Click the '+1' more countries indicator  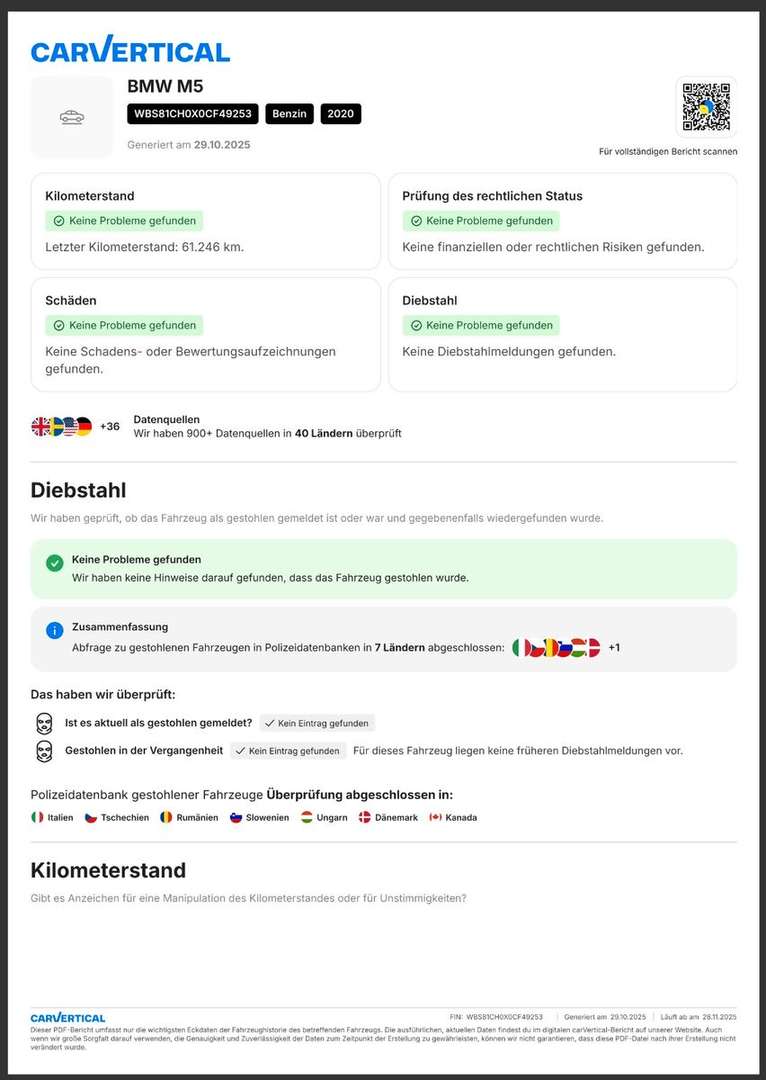614,647
